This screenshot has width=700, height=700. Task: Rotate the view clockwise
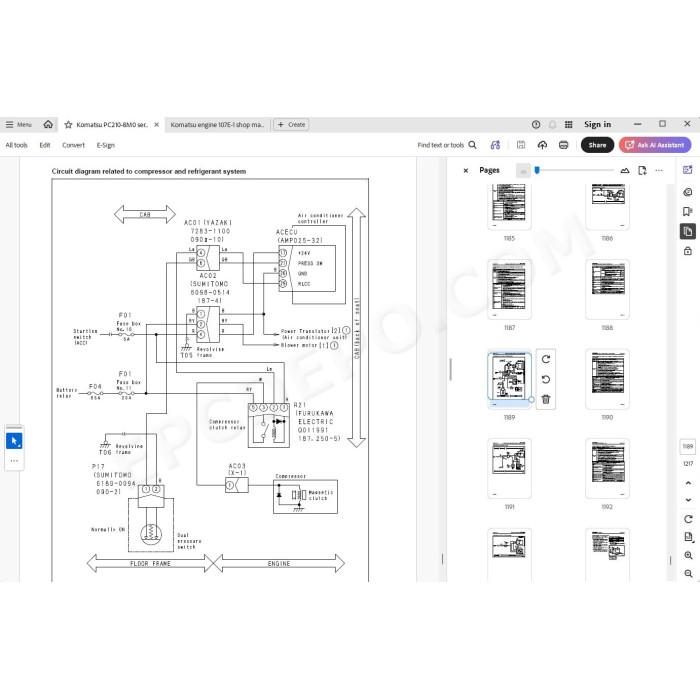click(x=688, y=519)
